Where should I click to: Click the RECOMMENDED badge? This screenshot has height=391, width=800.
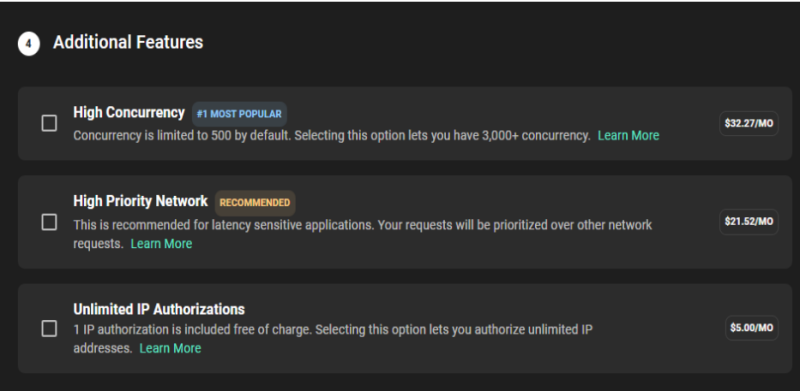coord(255,203)
